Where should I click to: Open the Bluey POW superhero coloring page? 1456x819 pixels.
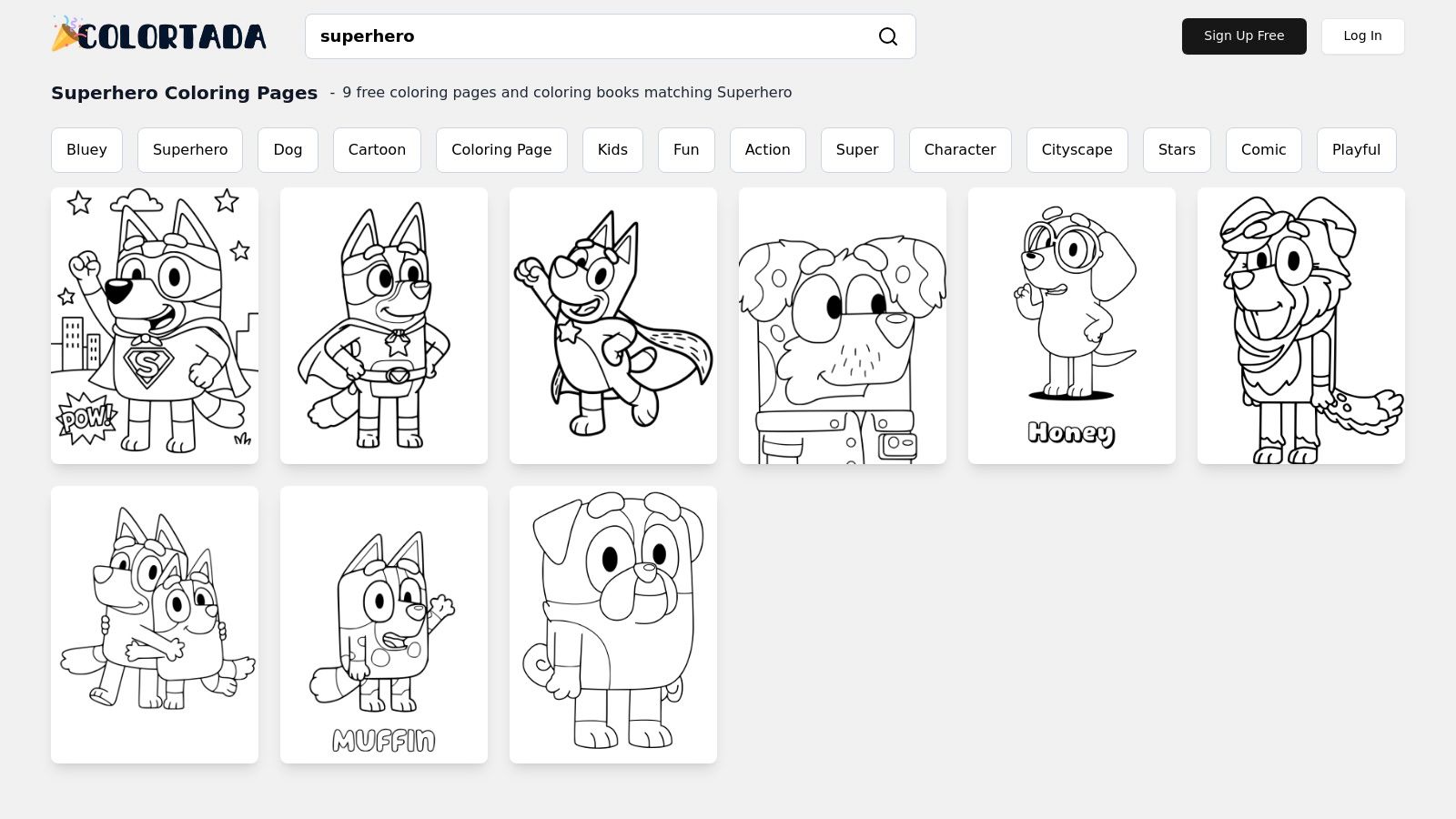coord(155,325)
